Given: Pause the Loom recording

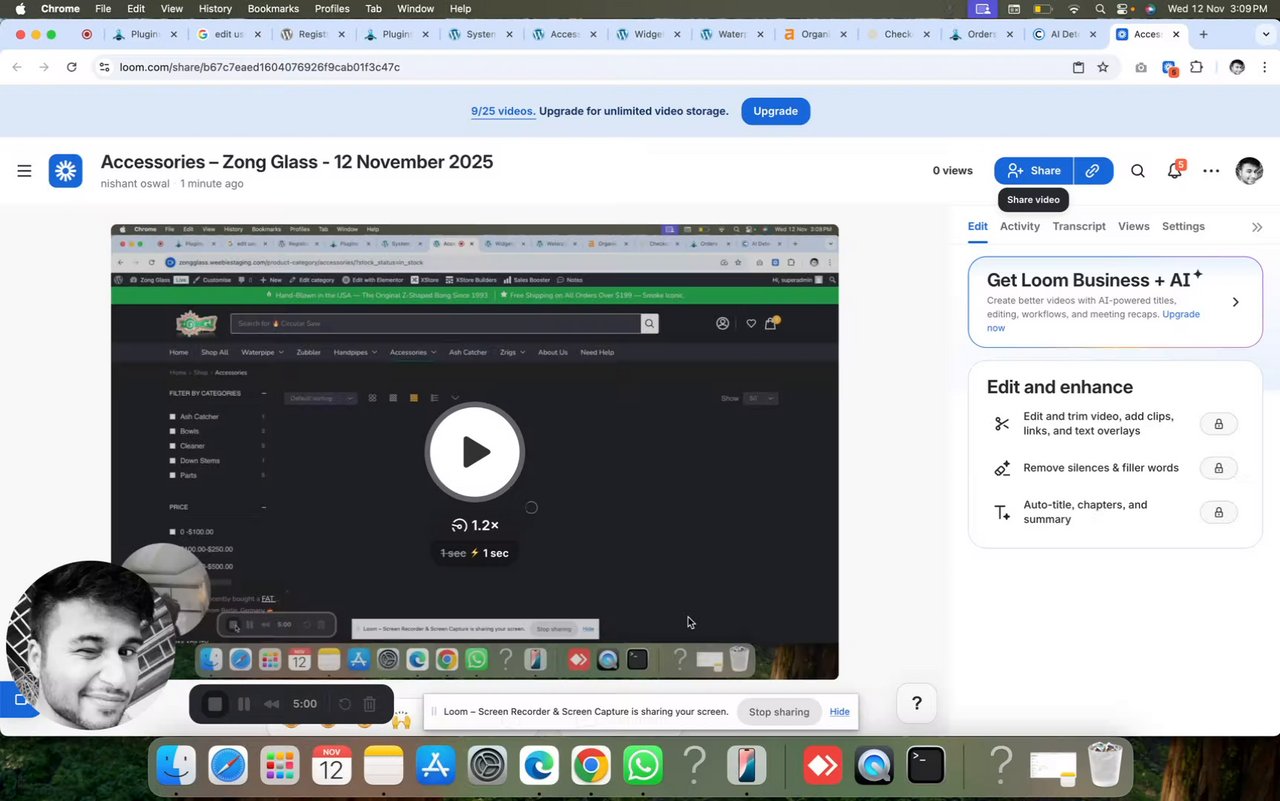Looking at the screenshot, I should click(x=244, y=704).
